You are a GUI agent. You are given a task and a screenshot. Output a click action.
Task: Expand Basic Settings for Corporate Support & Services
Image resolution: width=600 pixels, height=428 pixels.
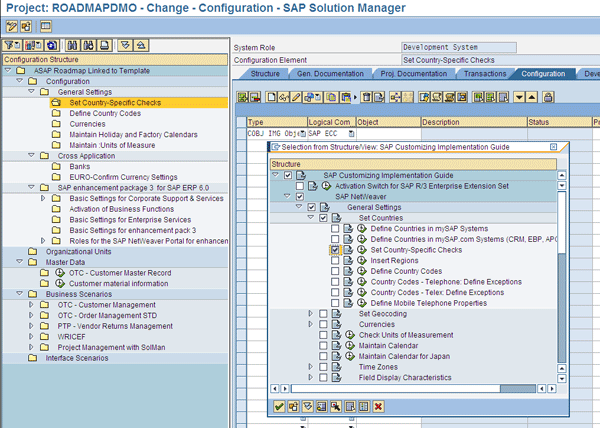(x=43, y=198)
